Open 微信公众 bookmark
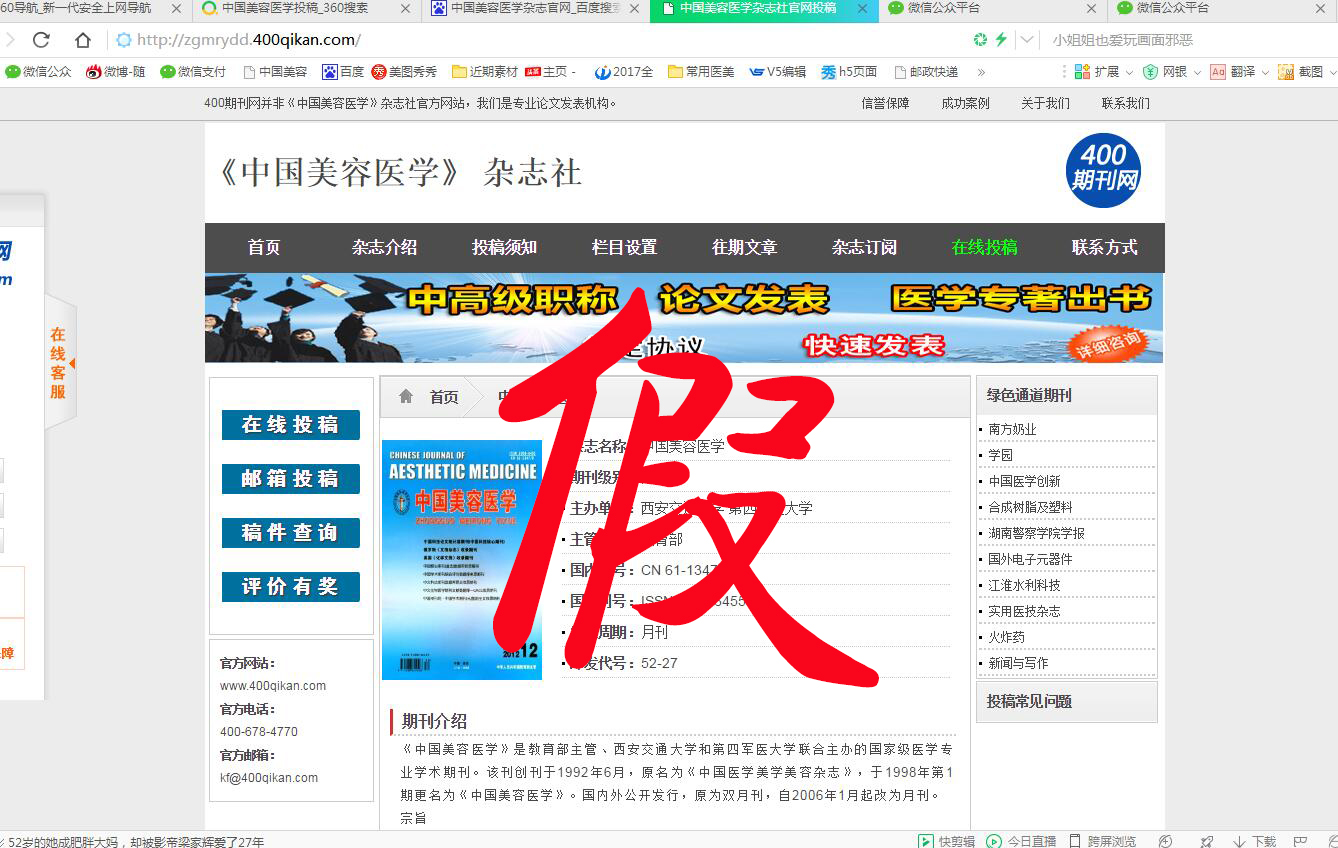1338x848 pixels. click(39, 72)
